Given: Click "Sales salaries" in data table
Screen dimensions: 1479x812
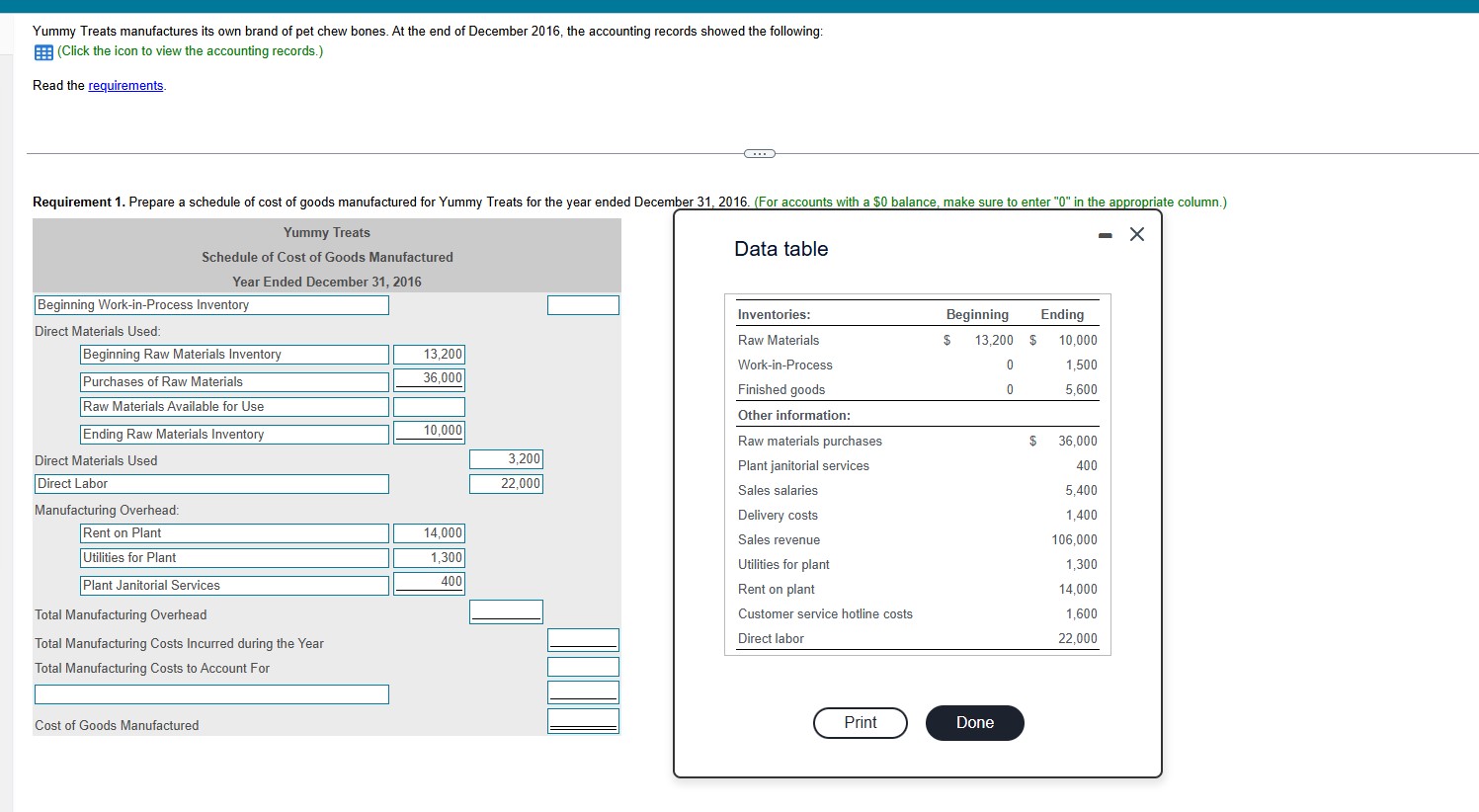Looking at the screenshot, I should click(x=778, y=490).
